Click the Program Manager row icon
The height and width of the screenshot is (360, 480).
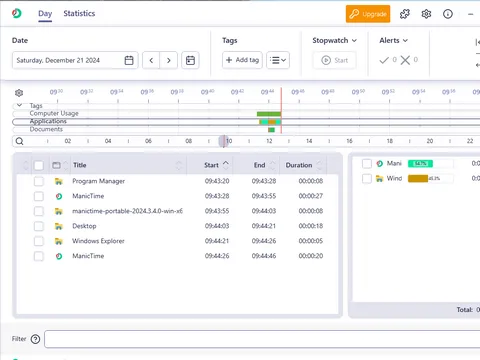click(x=59, y=181)
